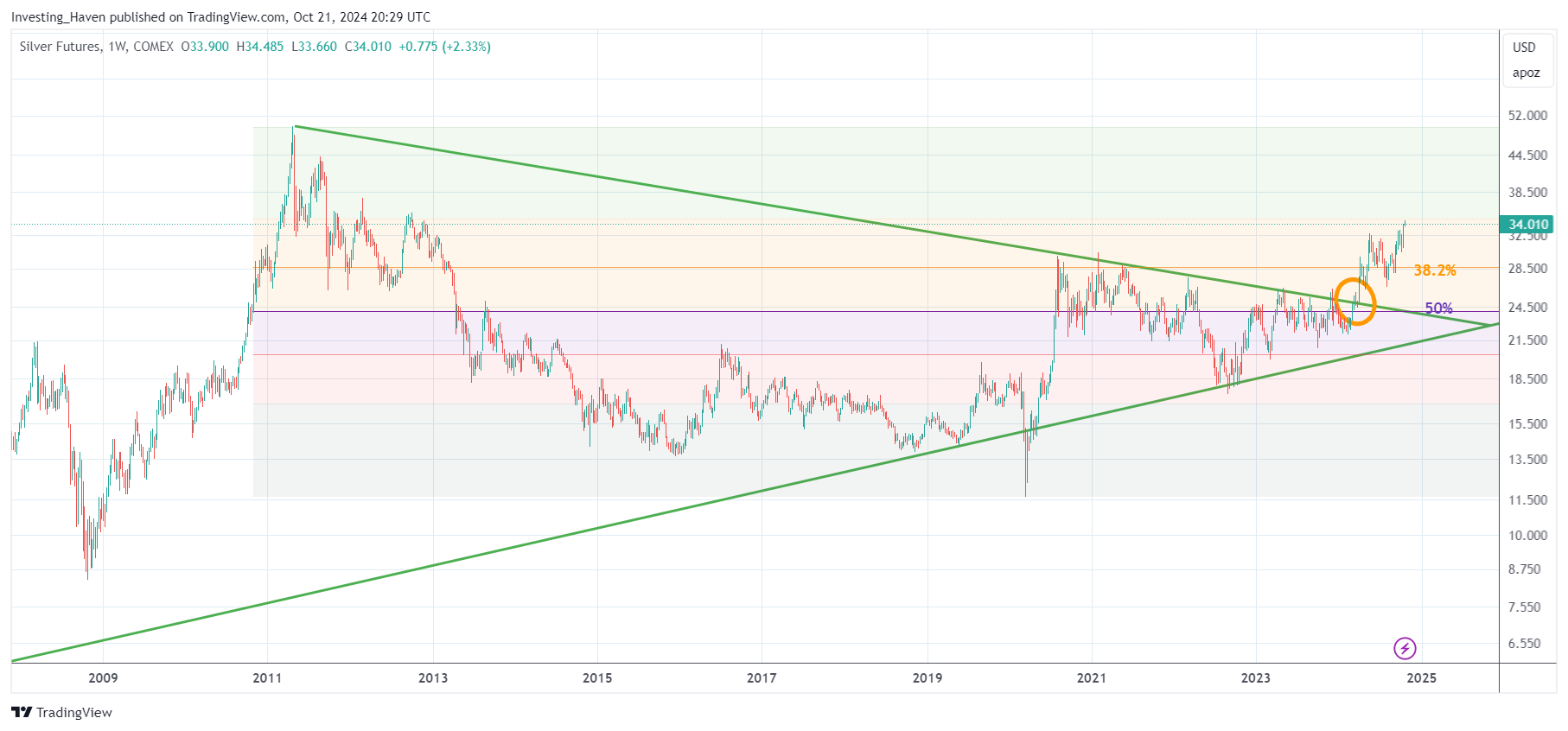Image resolution: width=1568 pixels, height=731 pixels.
Task: Click the 8.750 price axis label
Action: (1524, 569)
